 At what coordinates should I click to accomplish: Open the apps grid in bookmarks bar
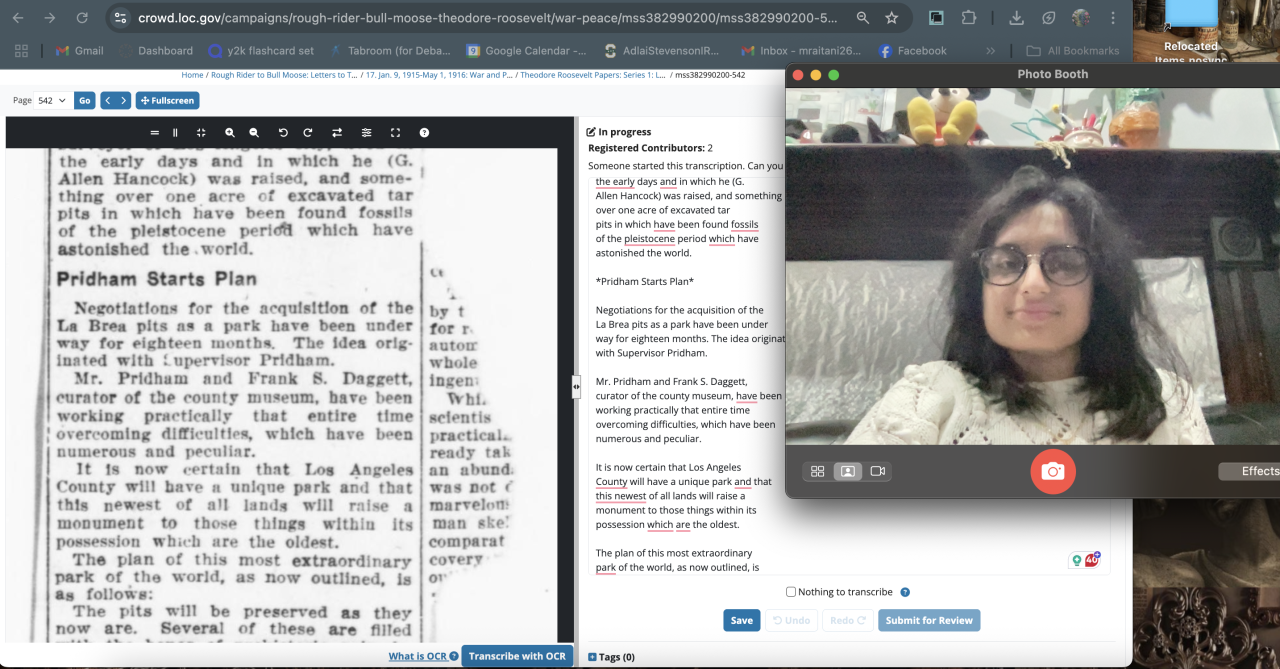pos(22,51)
